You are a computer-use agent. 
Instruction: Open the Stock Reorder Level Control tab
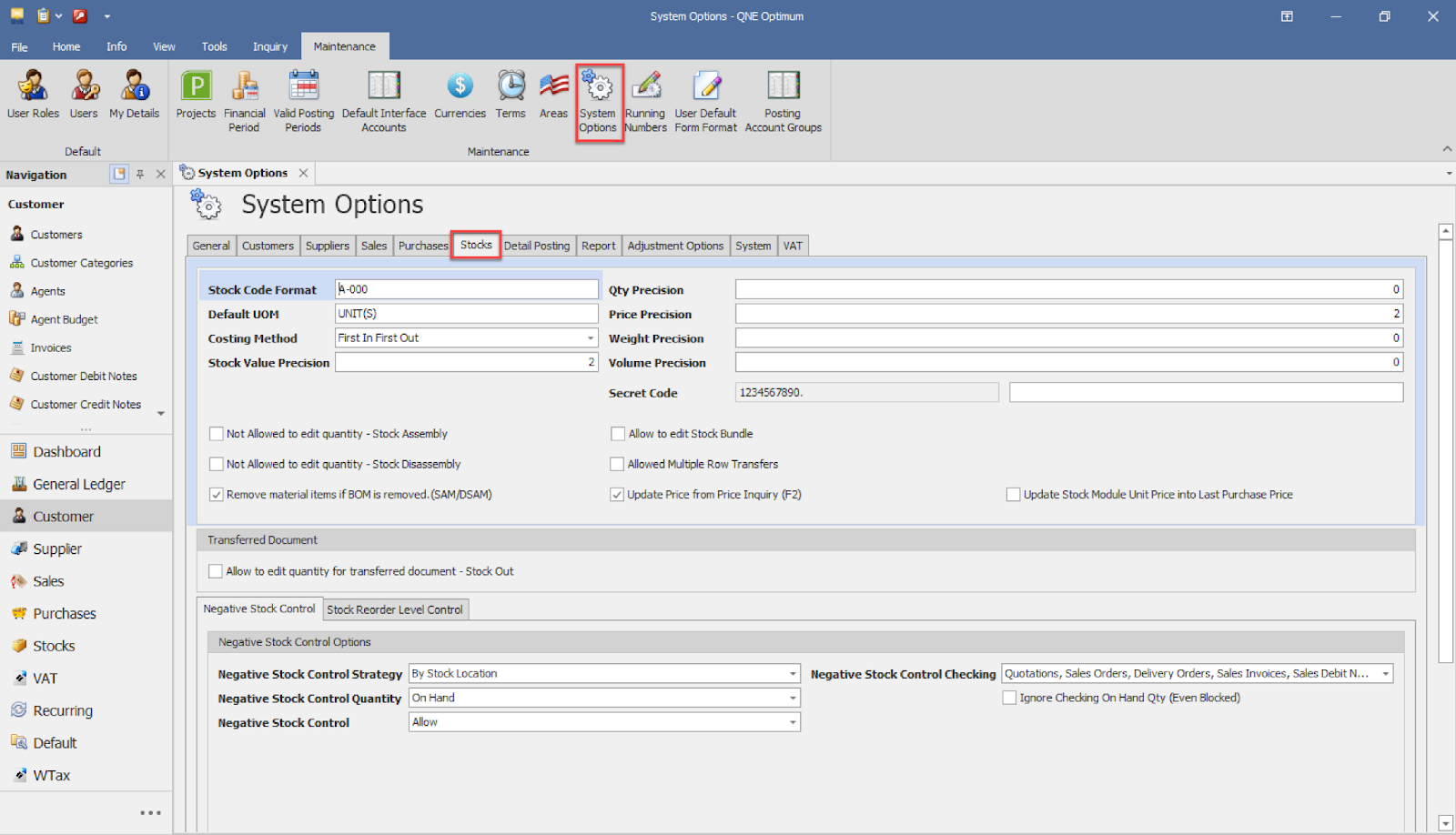pos(395,609)
